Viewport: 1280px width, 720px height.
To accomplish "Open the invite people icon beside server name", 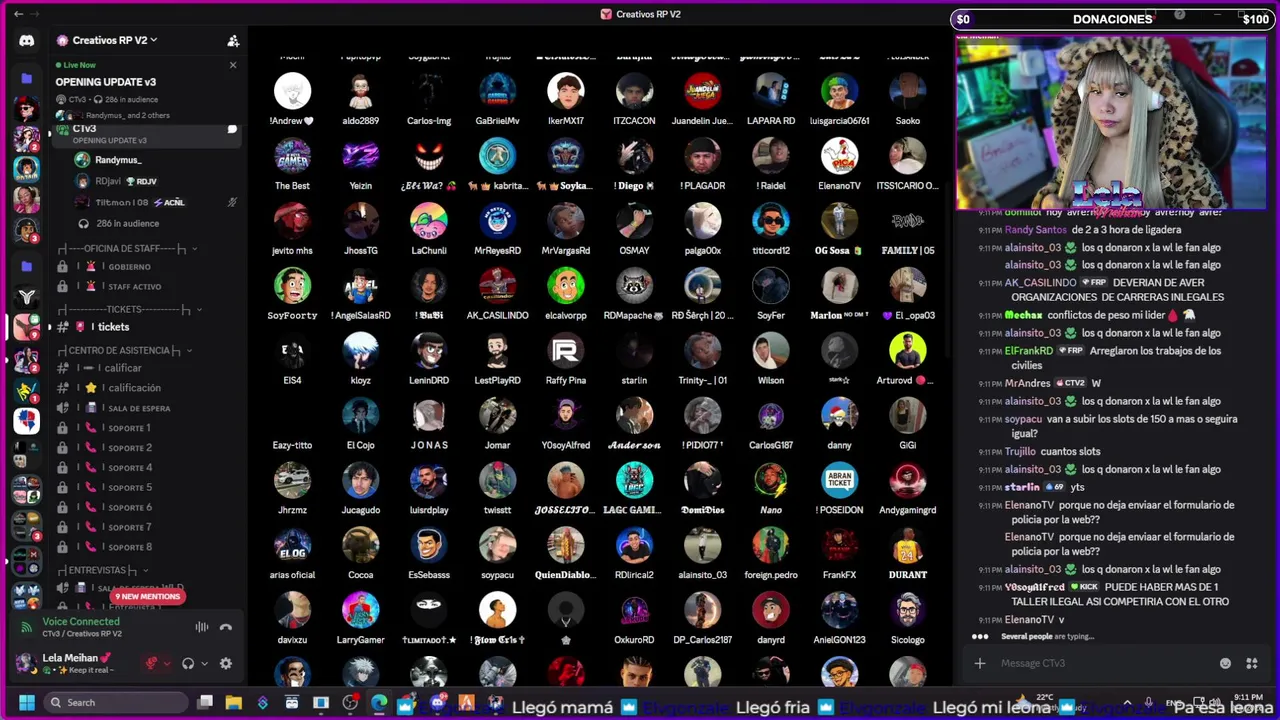I will pyautogui.click(x=233, y=41).
